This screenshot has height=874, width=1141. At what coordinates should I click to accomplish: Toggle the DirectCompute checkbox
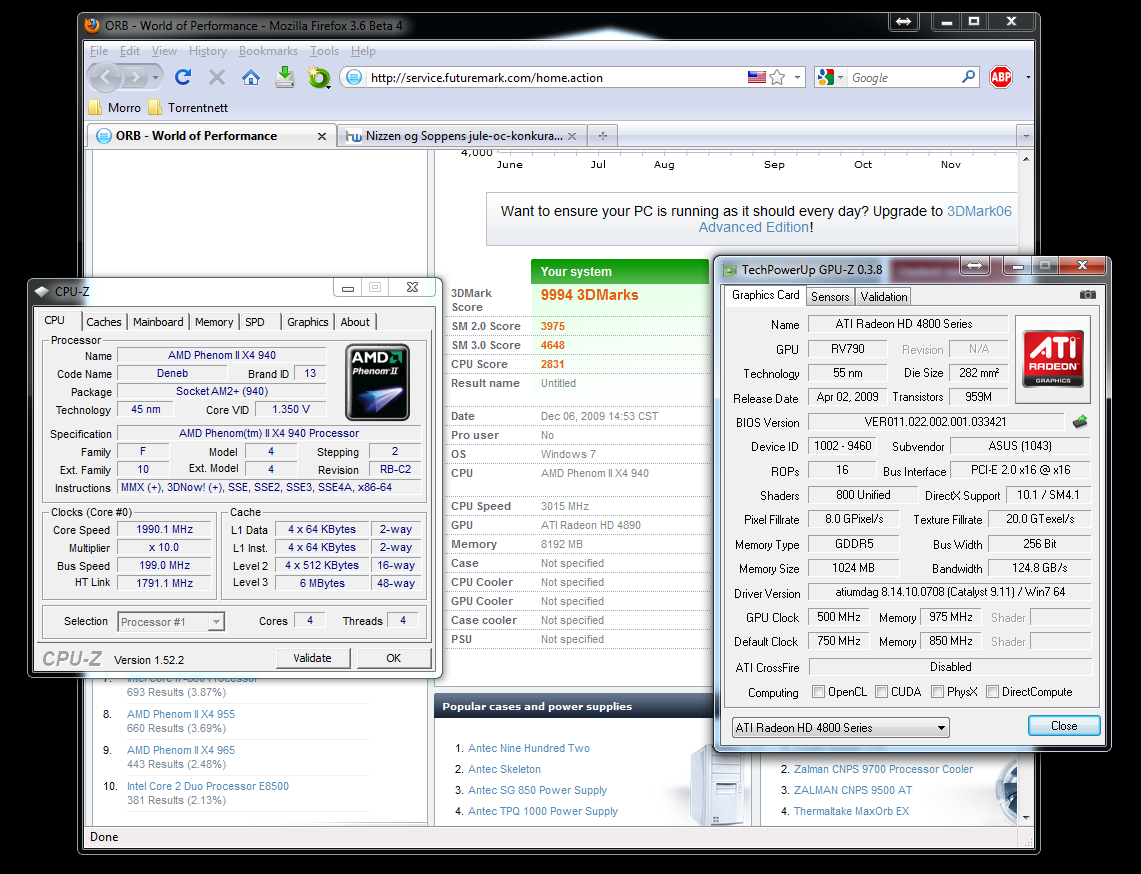[x=992, y=691]
